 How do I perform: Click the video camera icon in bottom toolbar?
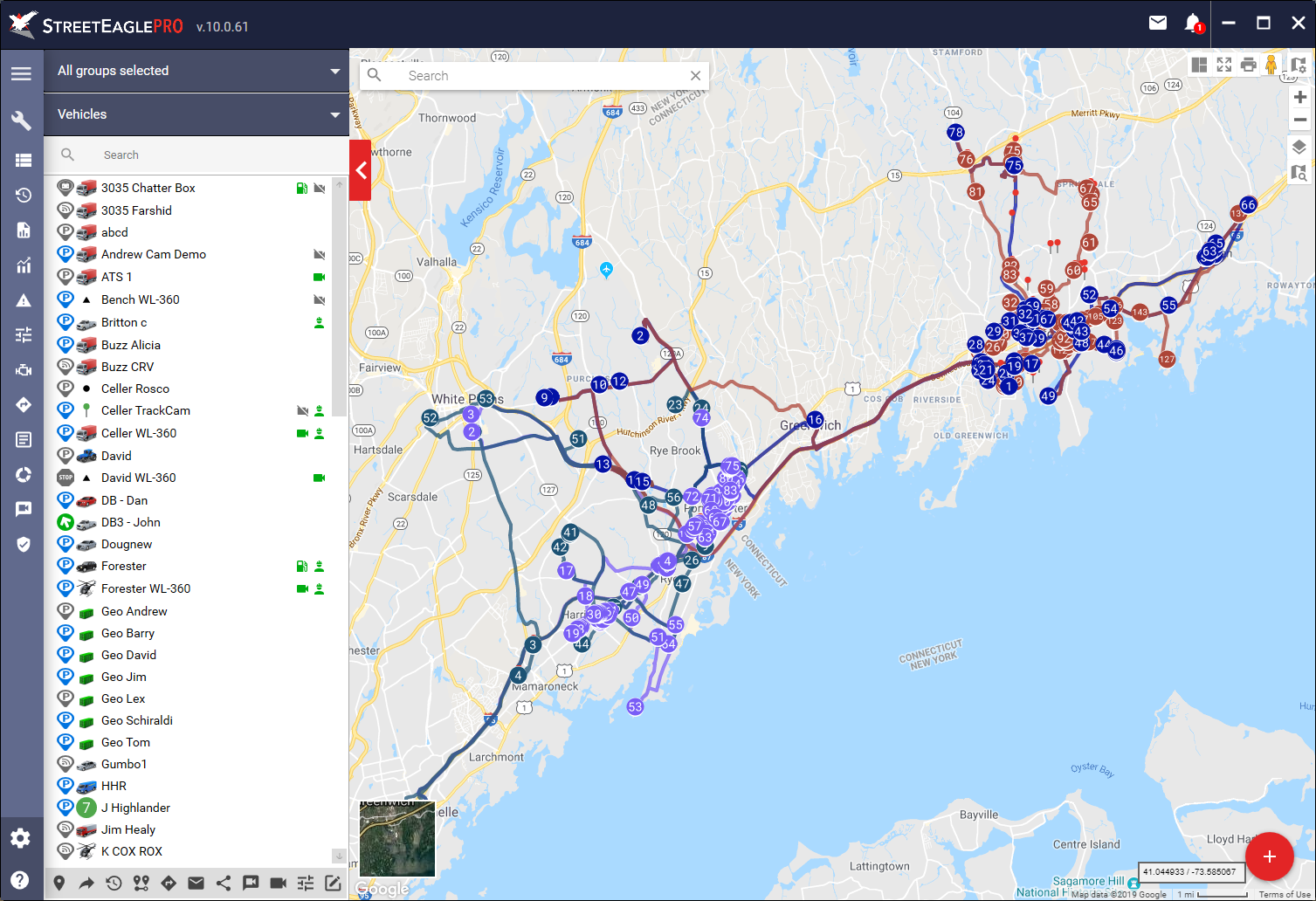278,883
